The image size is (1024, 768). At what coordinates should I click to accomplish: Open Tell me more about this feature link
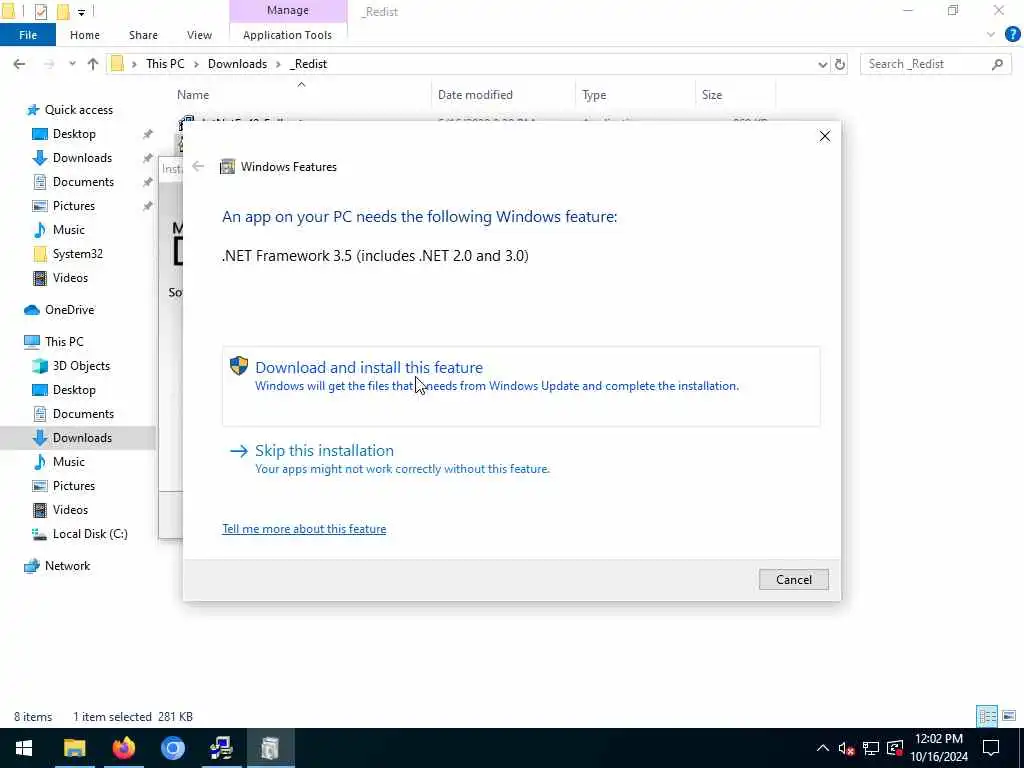304,529
